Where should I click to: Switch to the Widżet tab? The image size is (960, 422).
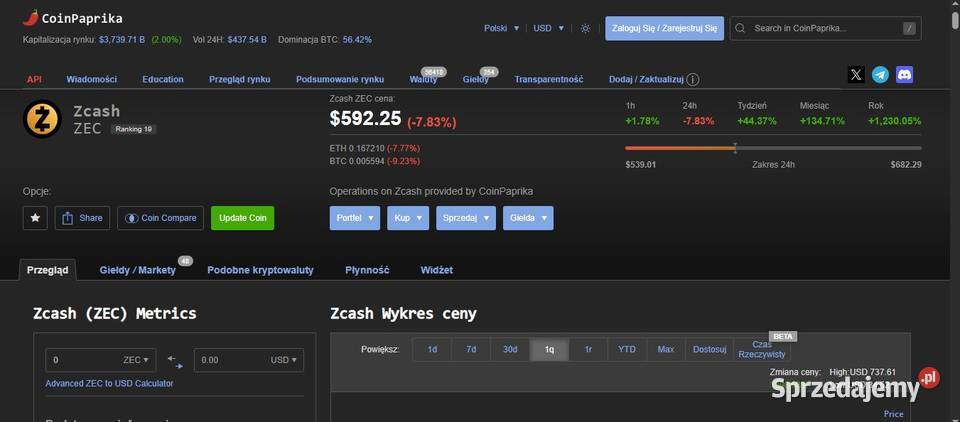(437, 270)
